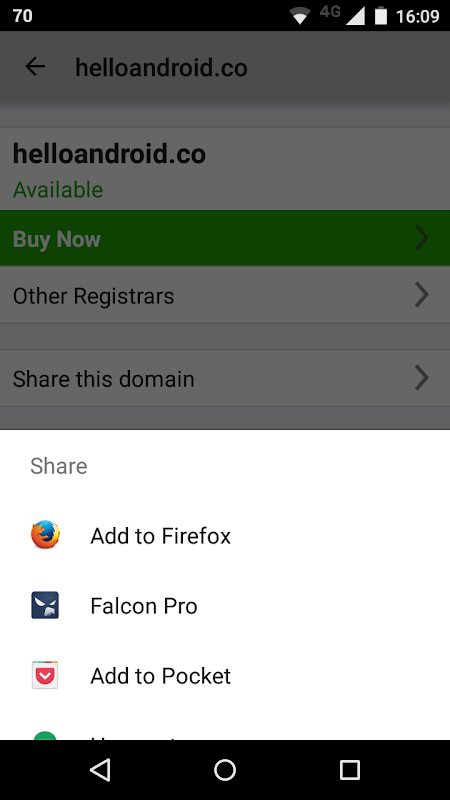Tap the partially visible green app icon

(x=45, y=735)
